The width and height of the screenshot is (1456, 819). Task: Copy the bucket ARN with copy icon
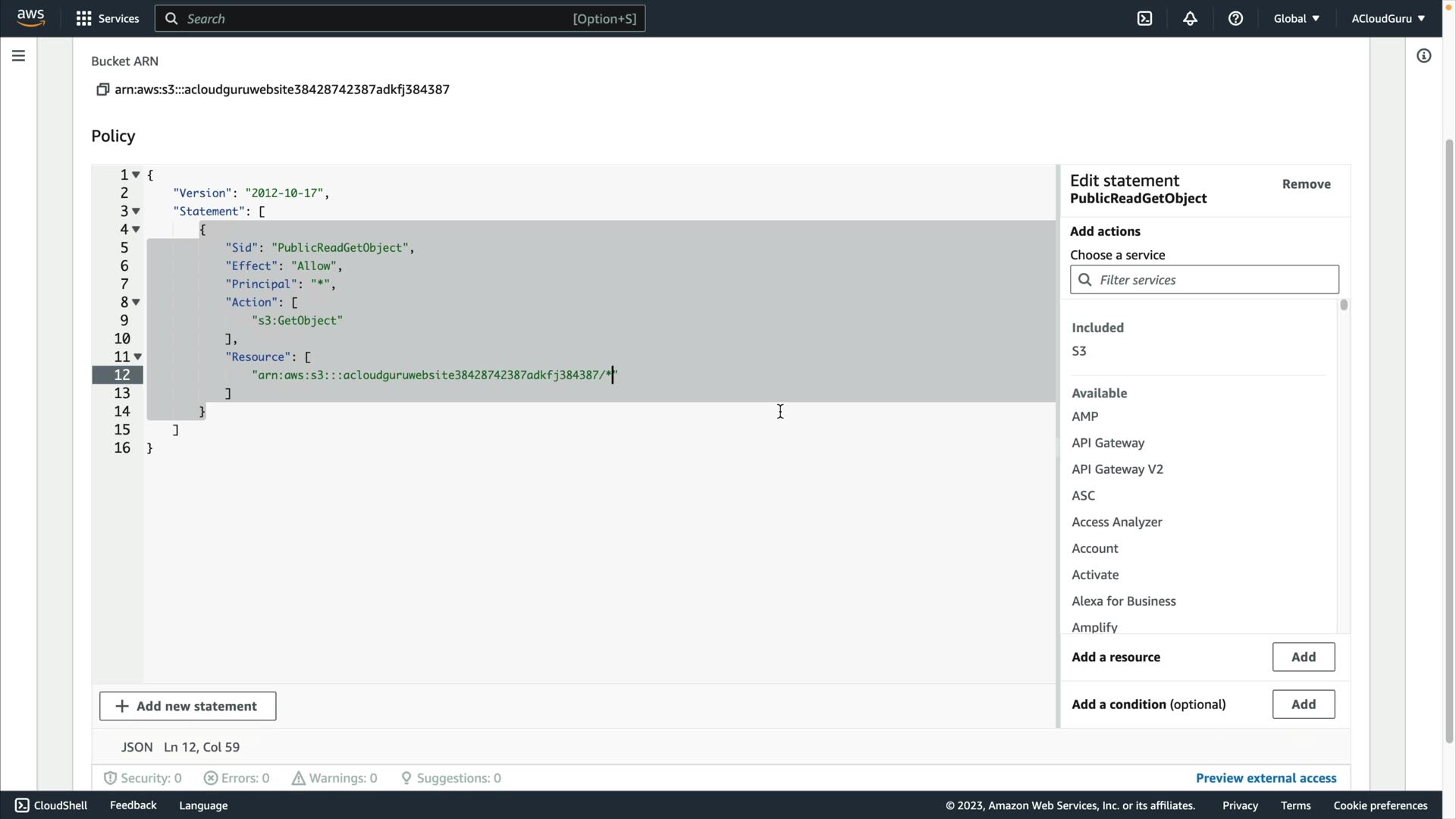point(102,89)
